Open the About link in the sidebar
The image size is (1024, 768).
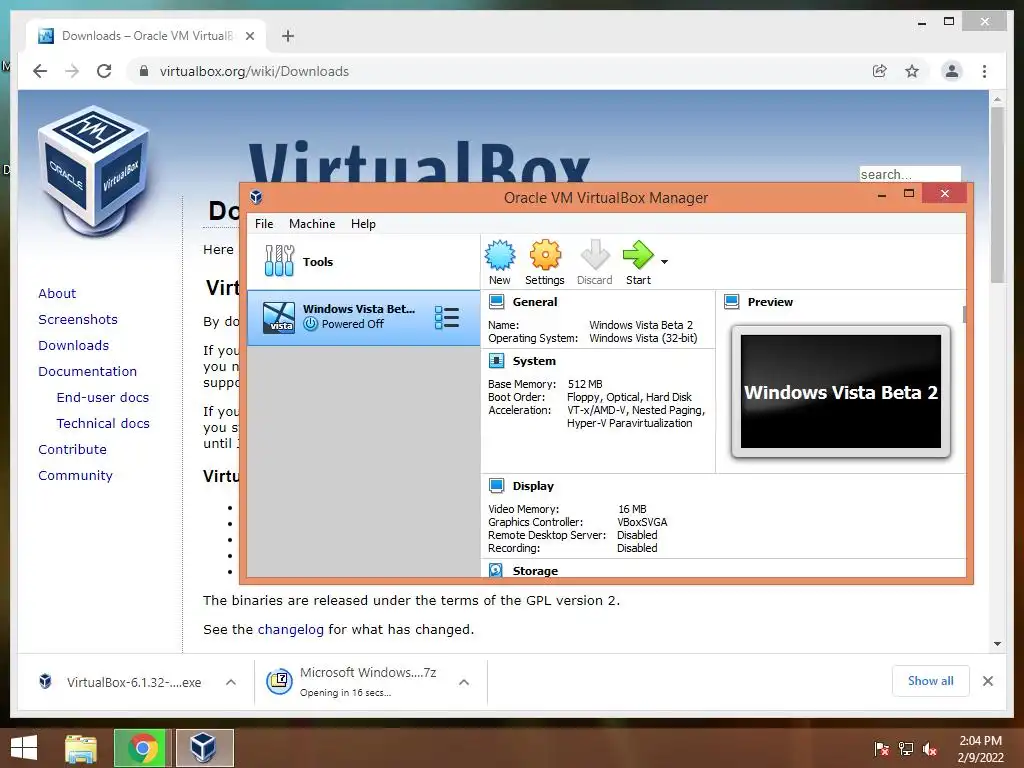(57, 293)
